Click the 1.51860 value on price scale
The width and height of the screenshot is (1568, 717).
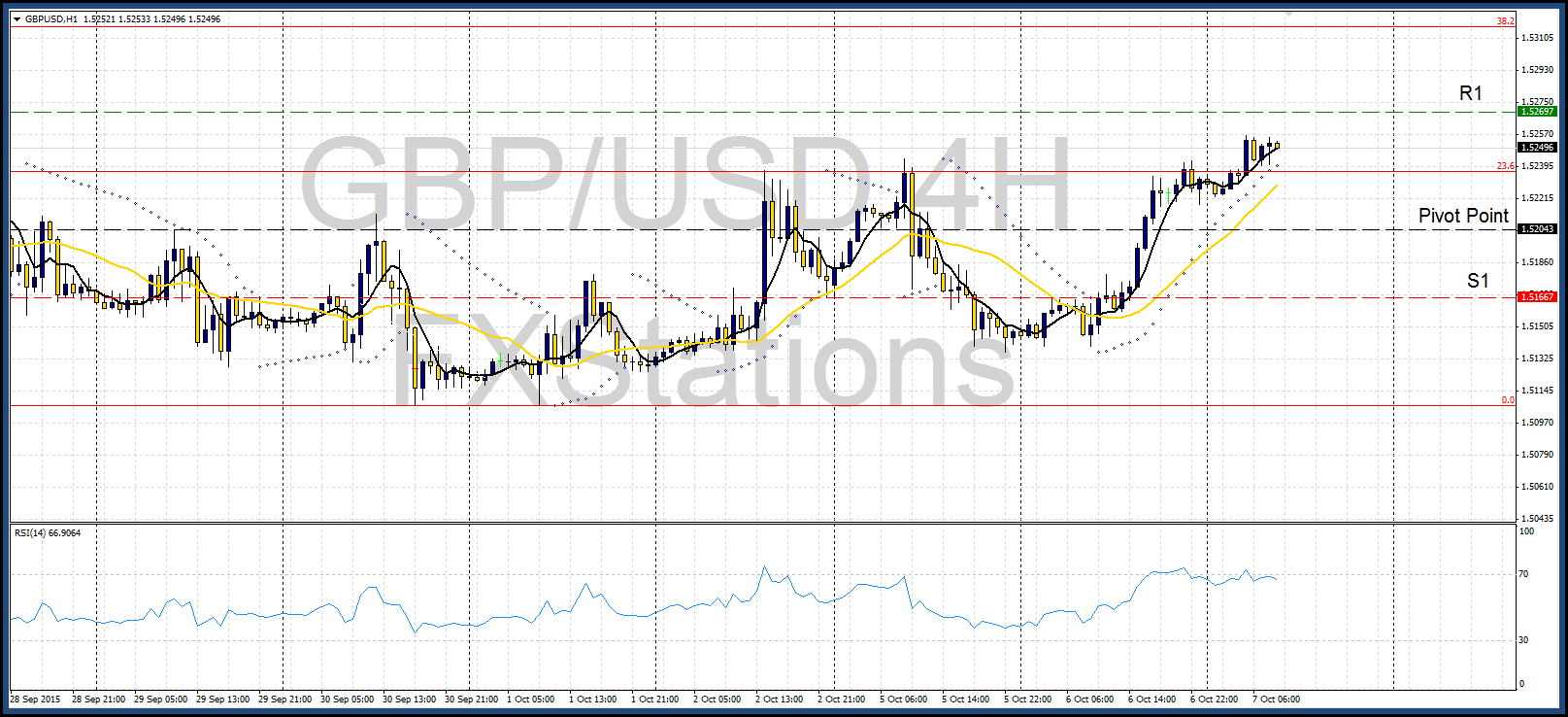[1537, 262]
